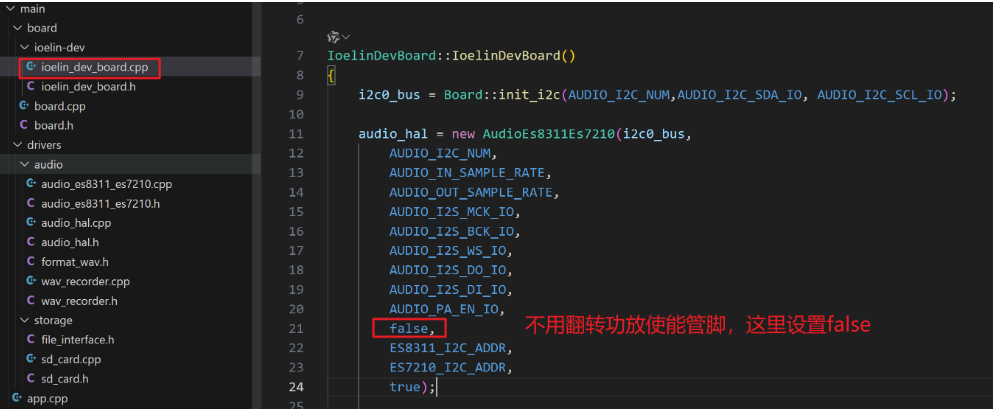The height and width of the screenshot is (409, 993).
Task: Collapse the storage folder chevron
Action: point(24,320)
